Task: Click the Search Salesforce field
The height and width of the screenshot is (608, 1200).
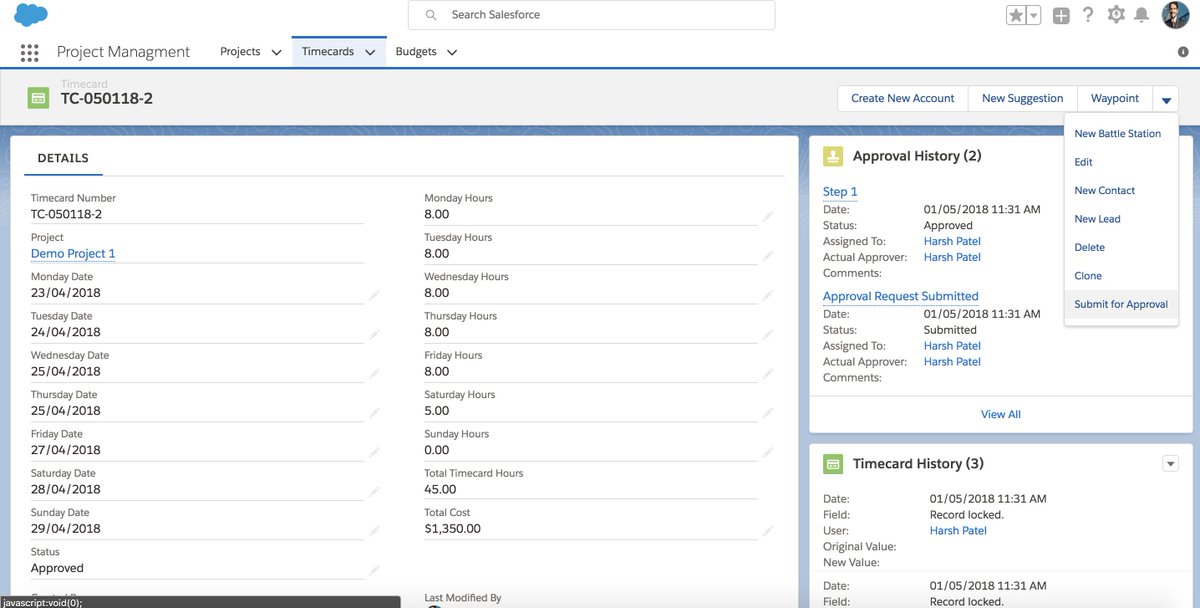Action: coord(591,15)
